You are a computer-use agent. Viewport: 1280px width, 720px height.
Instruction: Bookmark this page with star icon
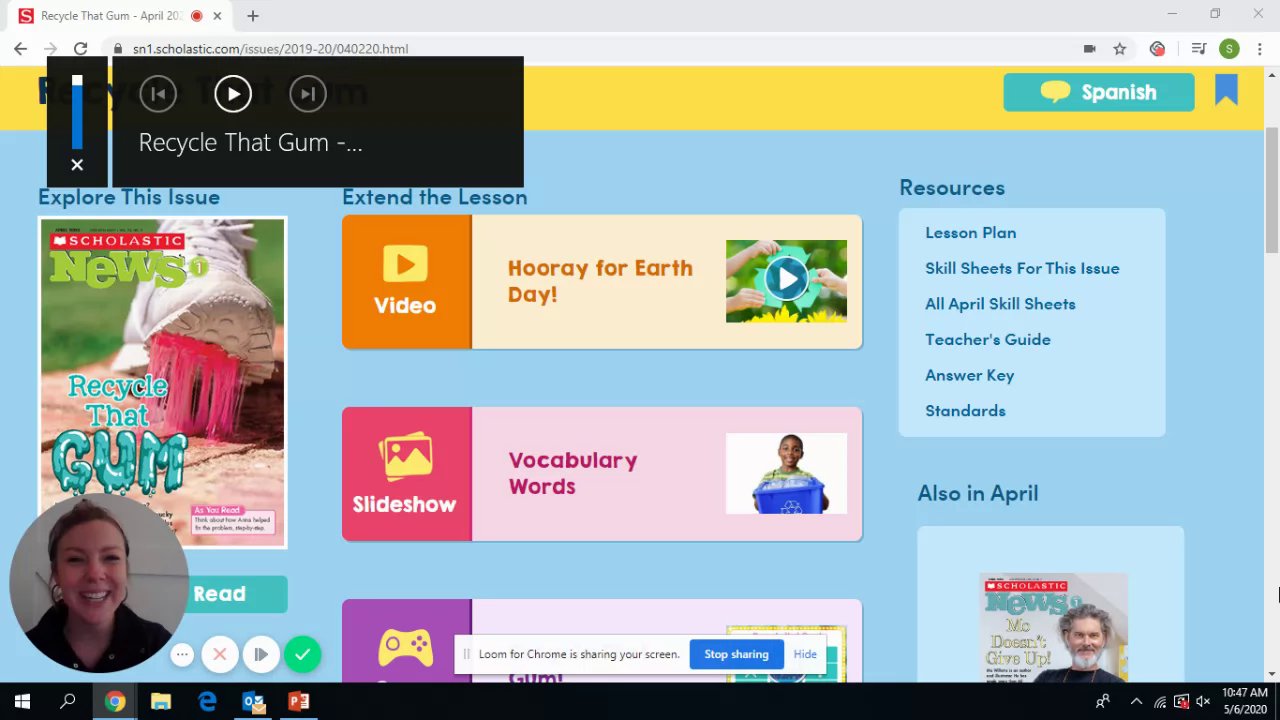(x=1120, y=48)
